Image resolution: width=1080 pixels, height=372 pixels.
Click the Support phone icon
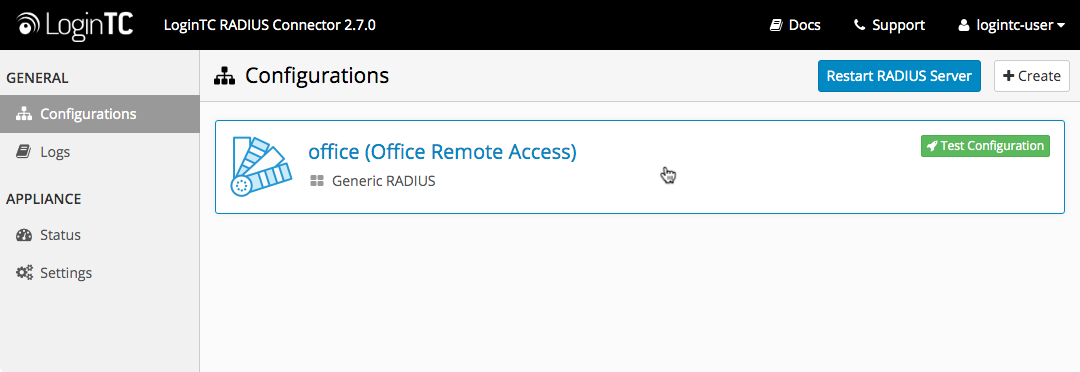[859, 25]
